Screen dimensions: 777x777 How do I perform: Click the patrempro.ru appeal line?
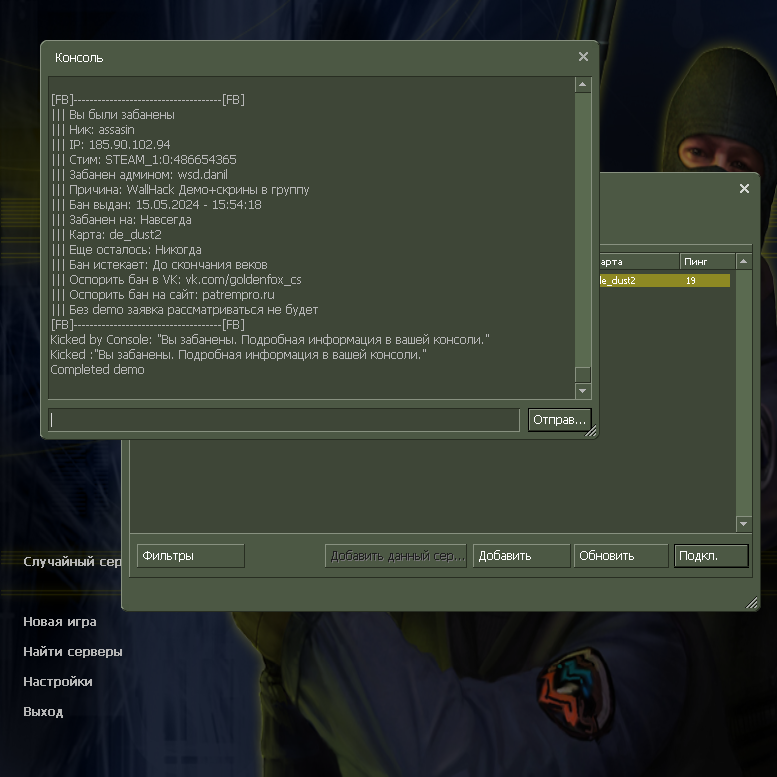click(x=163, y=294)
